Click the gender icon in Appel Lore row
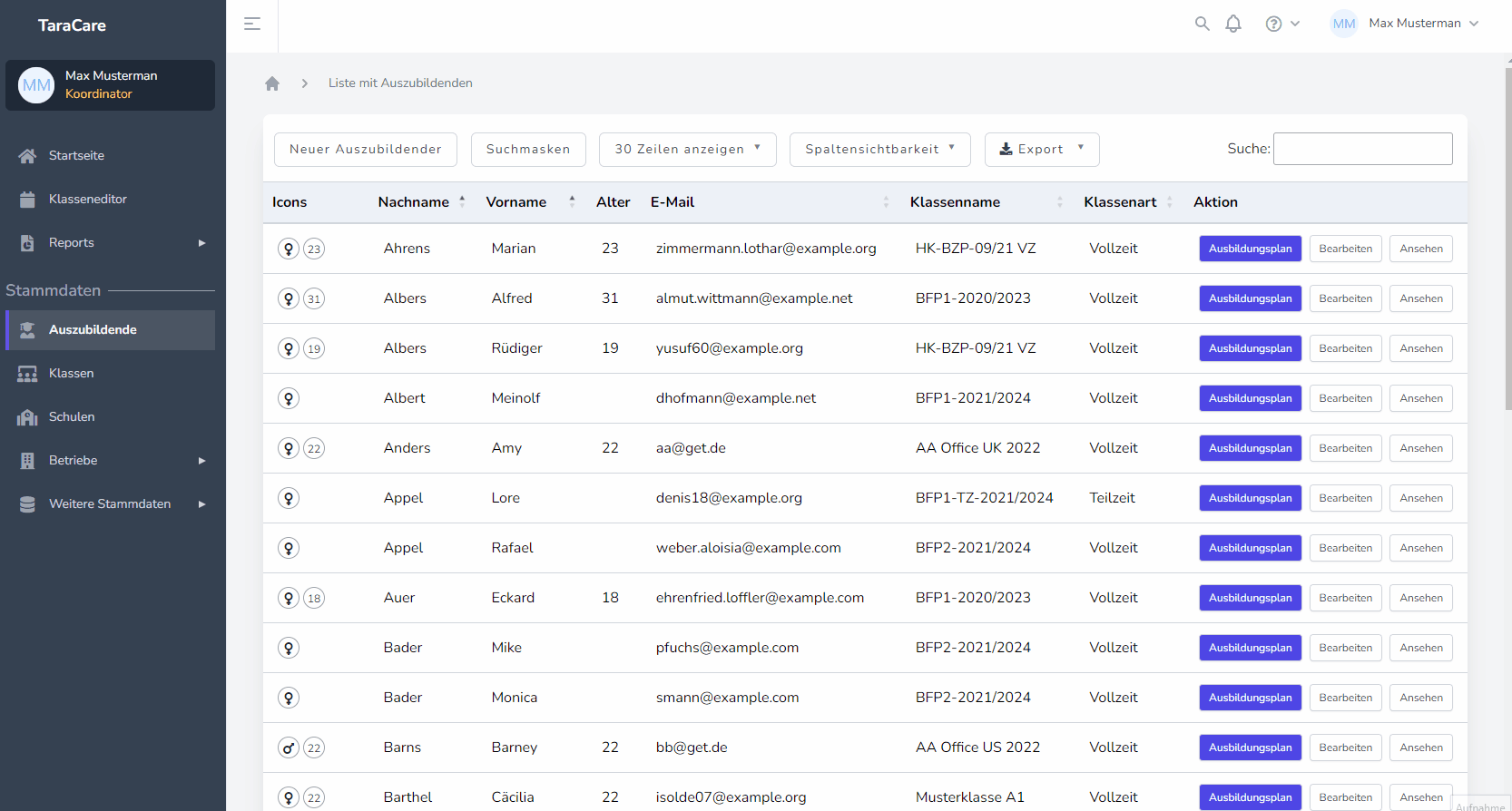 (289, 498)
